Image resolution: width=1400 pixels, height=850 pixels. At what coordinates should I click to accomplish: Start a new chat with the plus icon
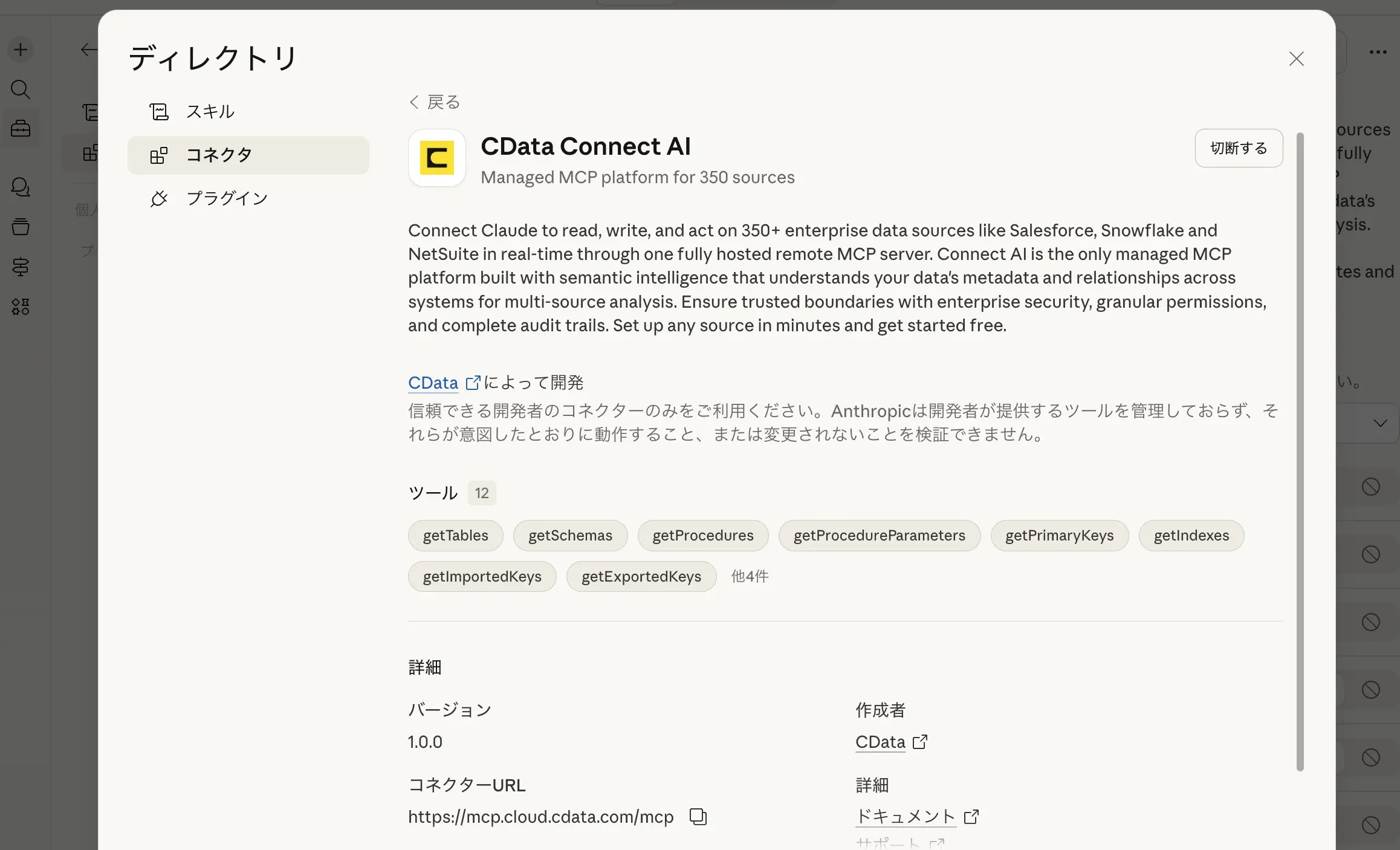20,50
